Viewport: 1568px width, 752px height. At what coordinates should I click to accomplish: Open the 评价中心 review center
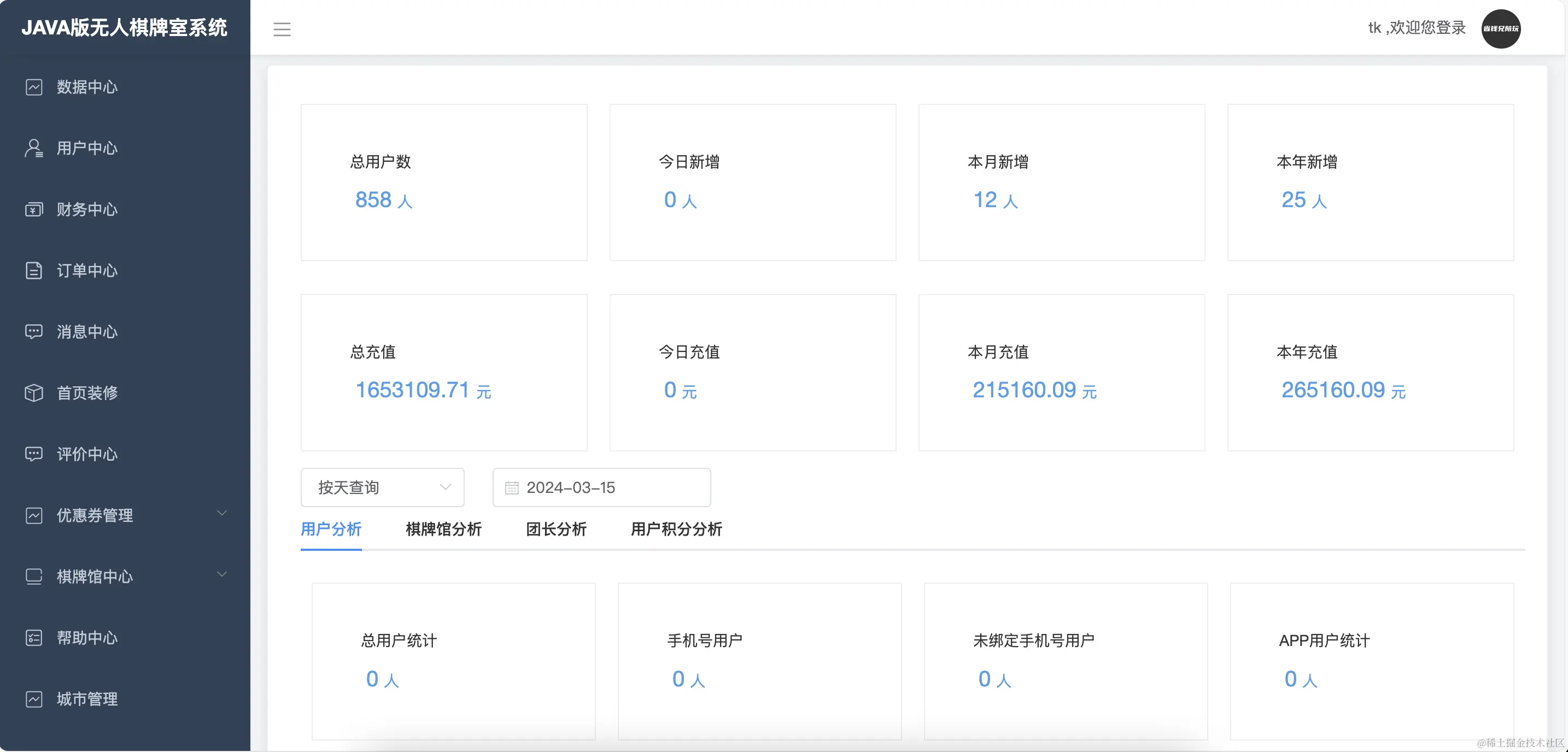[86, 454]
